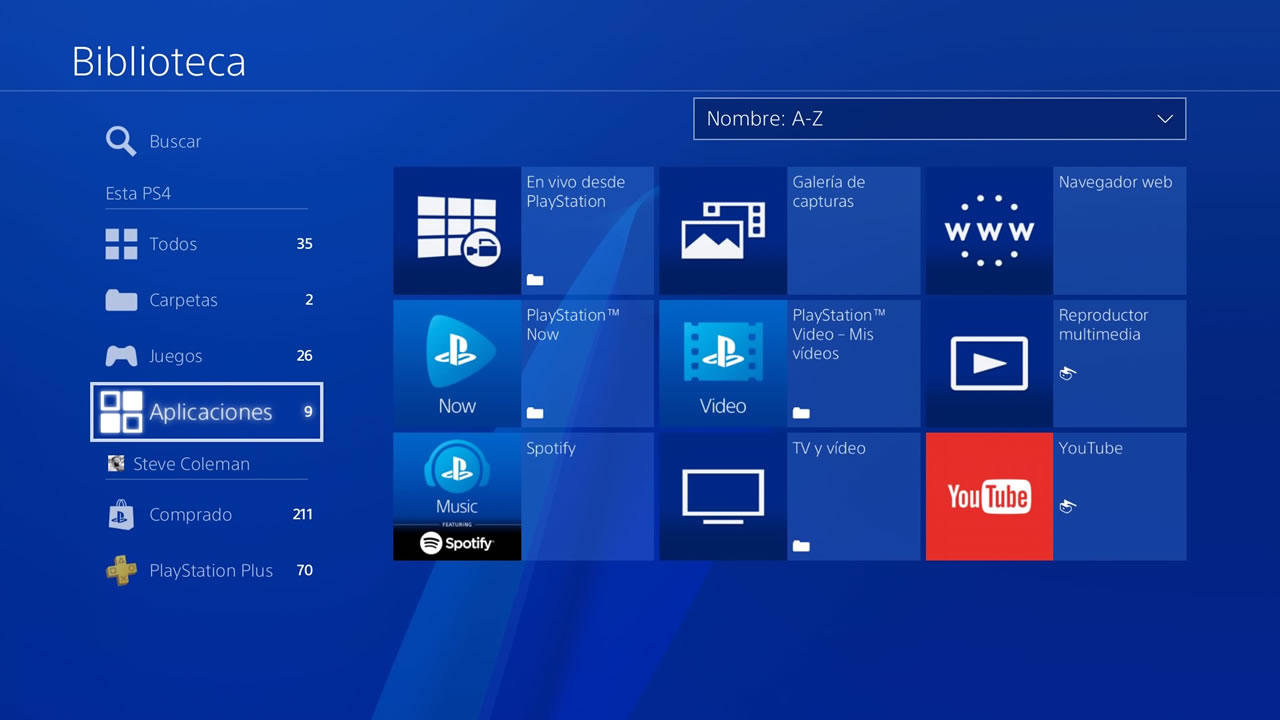Open Spotify PlayStation Music icon
The image size is (1280, 720).
click(457, 496)
